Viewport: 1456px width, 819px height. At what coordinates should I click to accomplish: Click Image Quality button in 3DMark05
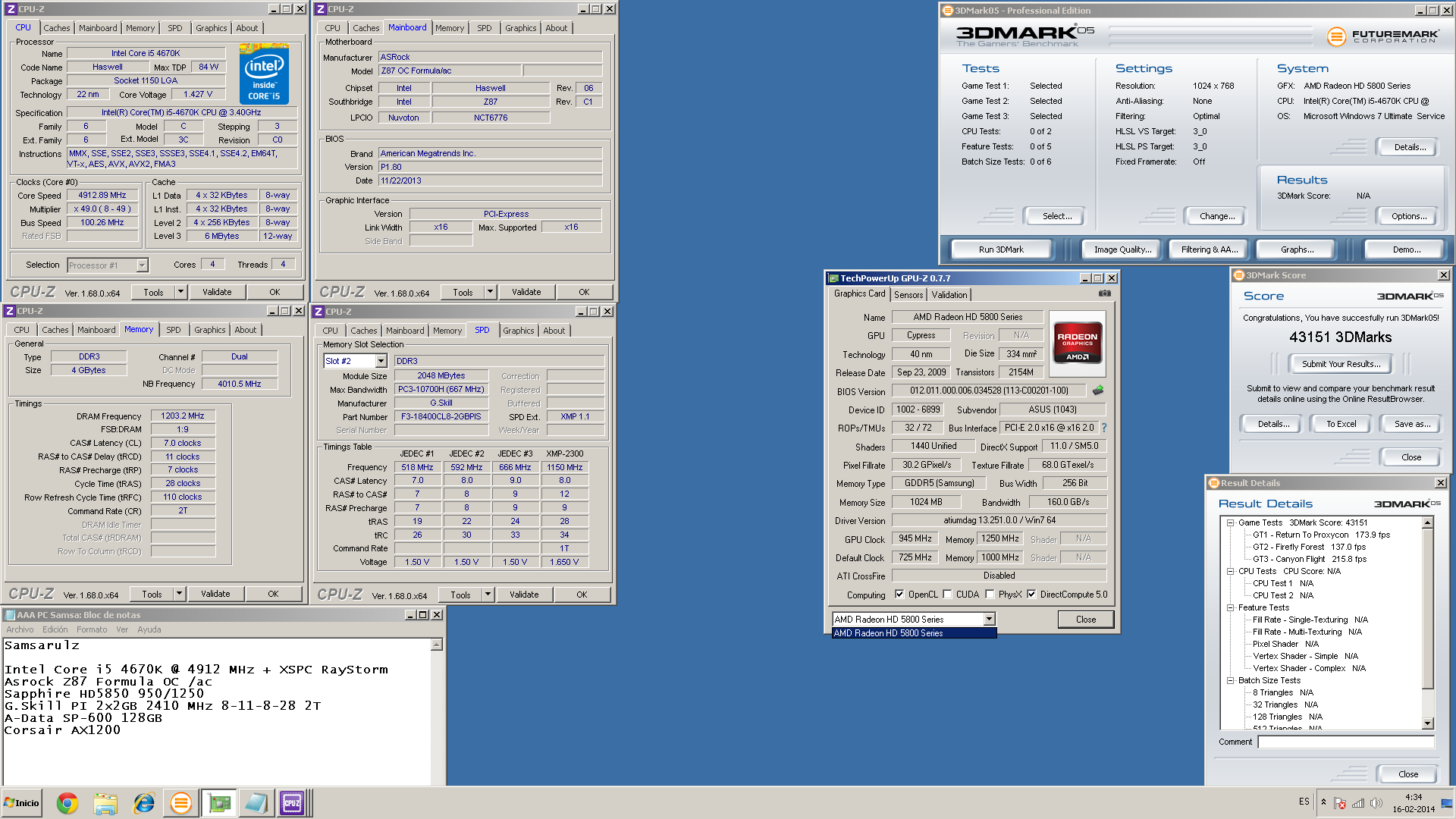click(1122, 249)
